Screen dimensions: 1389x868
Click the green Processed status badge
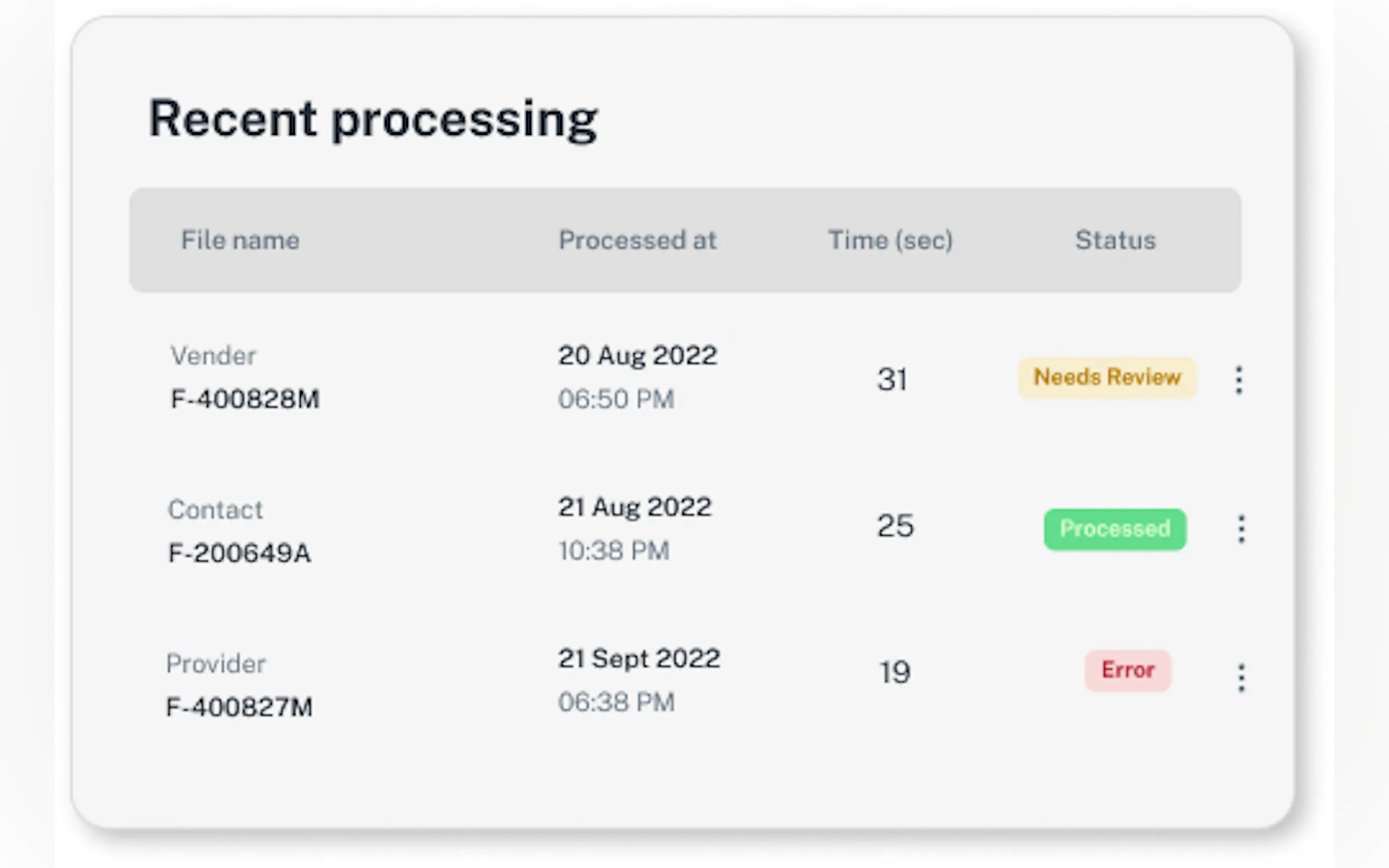[1114, 529]
